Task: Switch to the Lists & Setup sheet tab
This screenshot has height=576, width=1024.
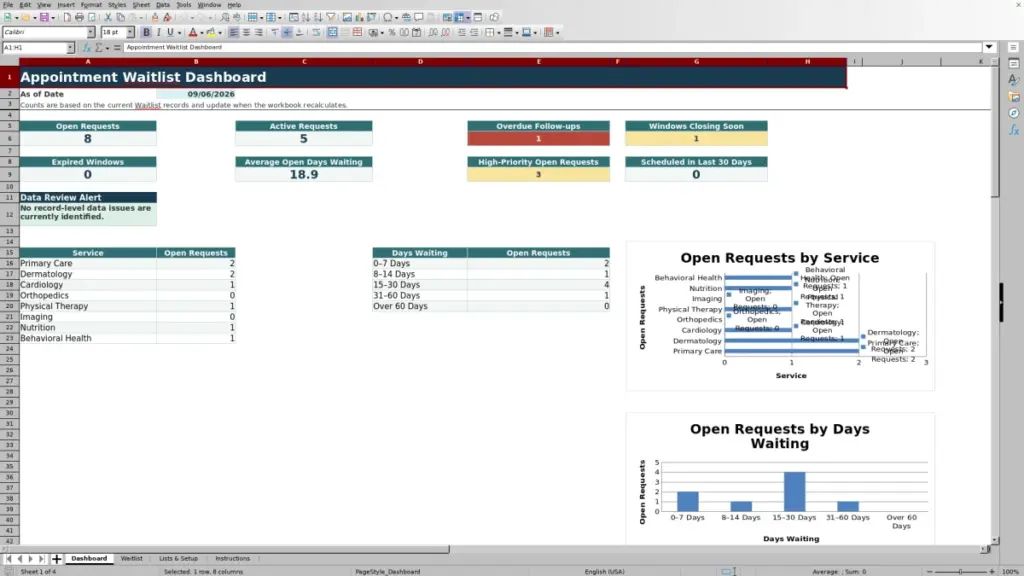Action: (x=178, y=559)
